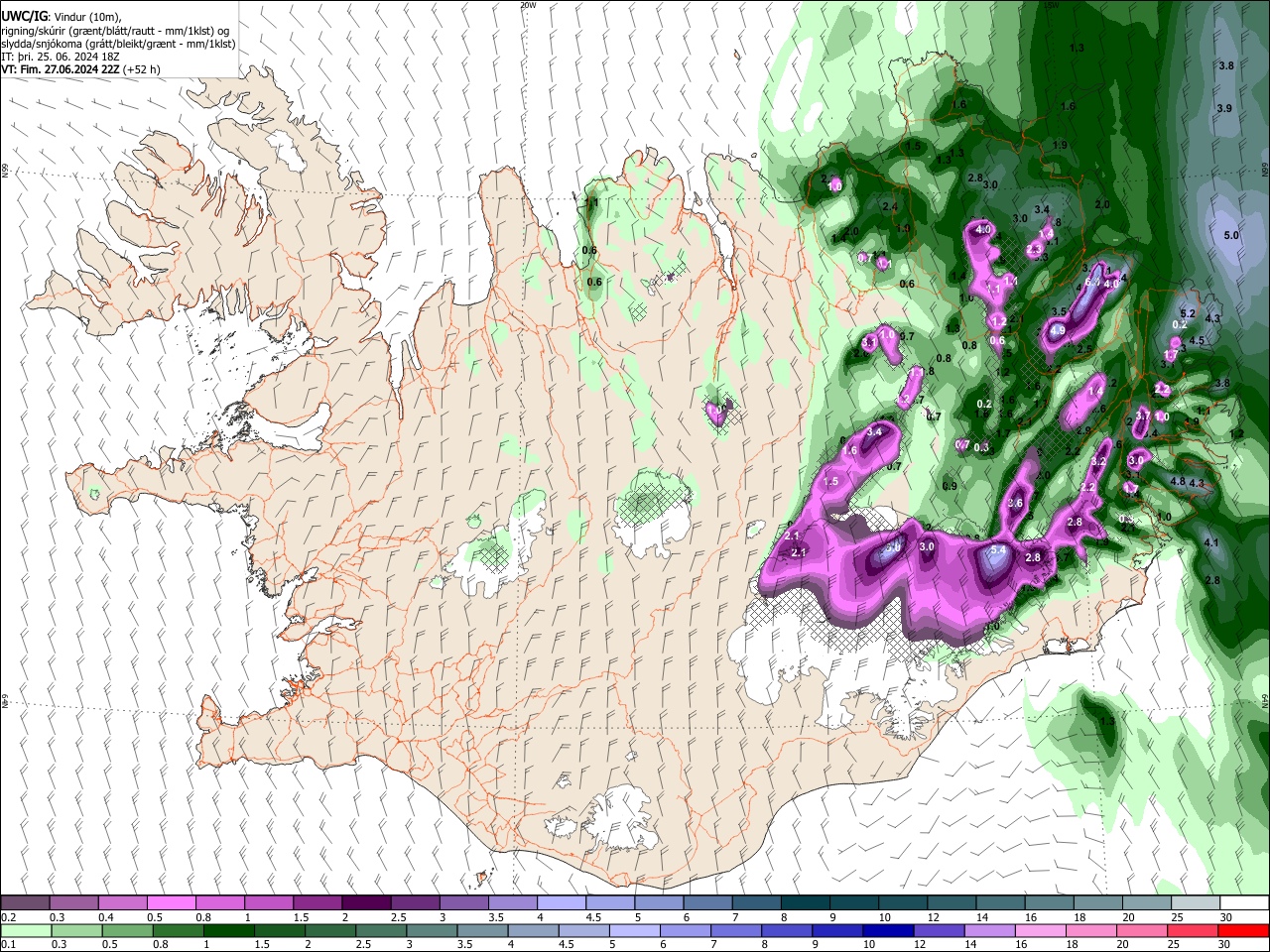Pick the white swatch after 30 in top scale
Screen dimensions: 1270x952
pos(1243,902)
